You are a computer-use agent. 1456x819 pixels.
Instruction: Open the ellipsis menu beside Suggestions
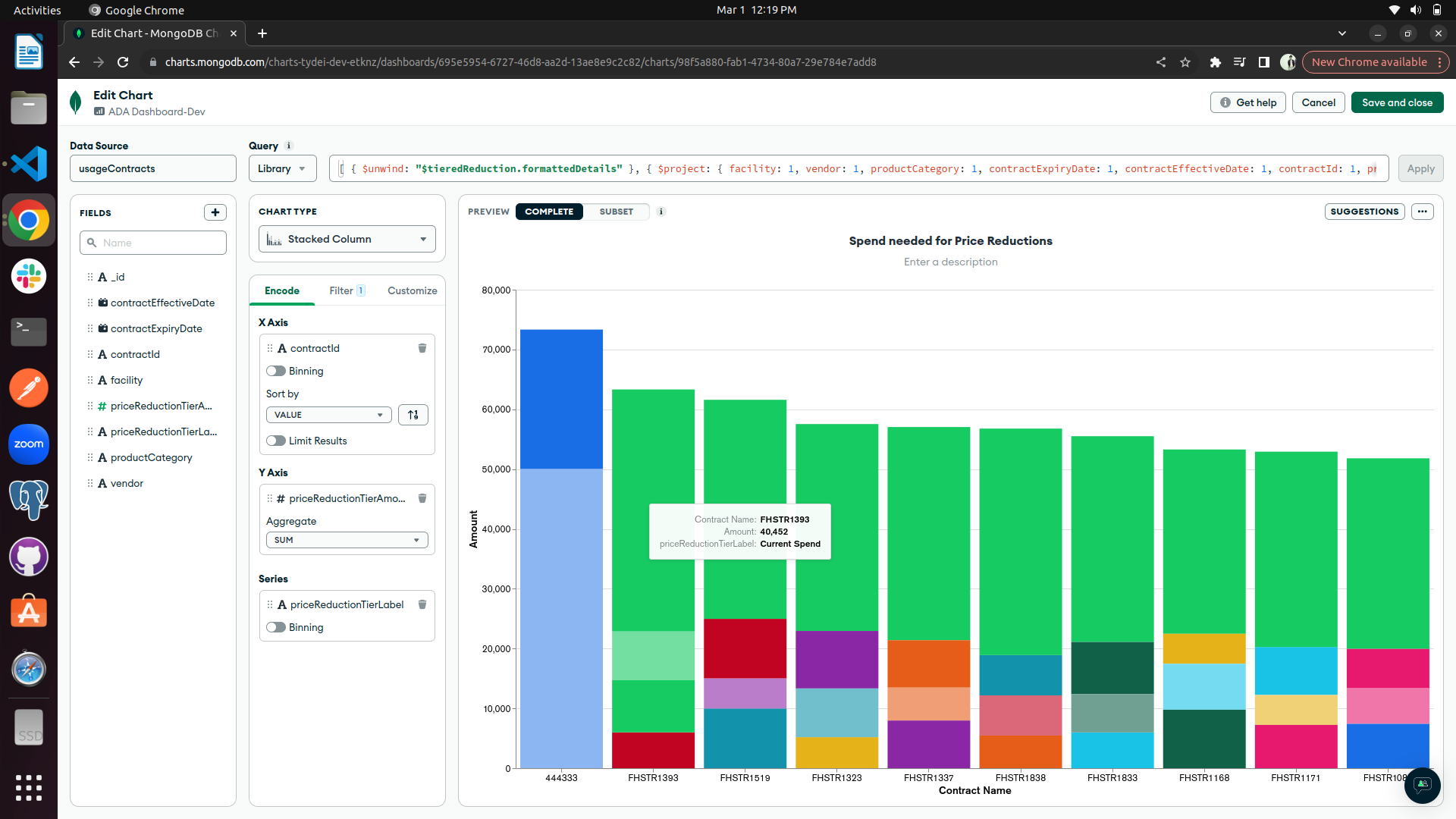click(1422, 212)
